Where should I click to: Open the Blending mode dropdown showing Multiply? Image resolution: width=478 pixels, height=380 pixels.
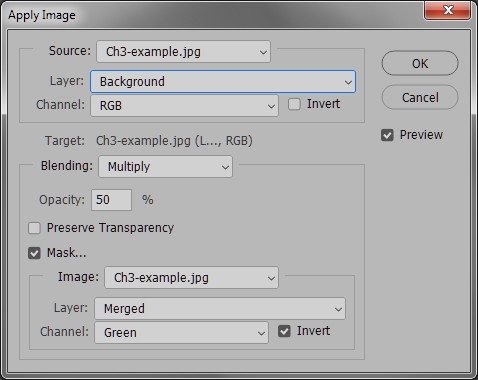[x=165, y=167]
